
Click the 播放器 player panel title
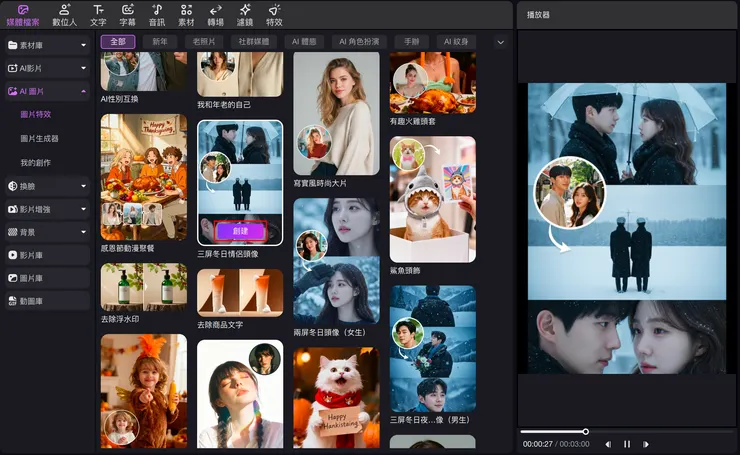(538, 15)
